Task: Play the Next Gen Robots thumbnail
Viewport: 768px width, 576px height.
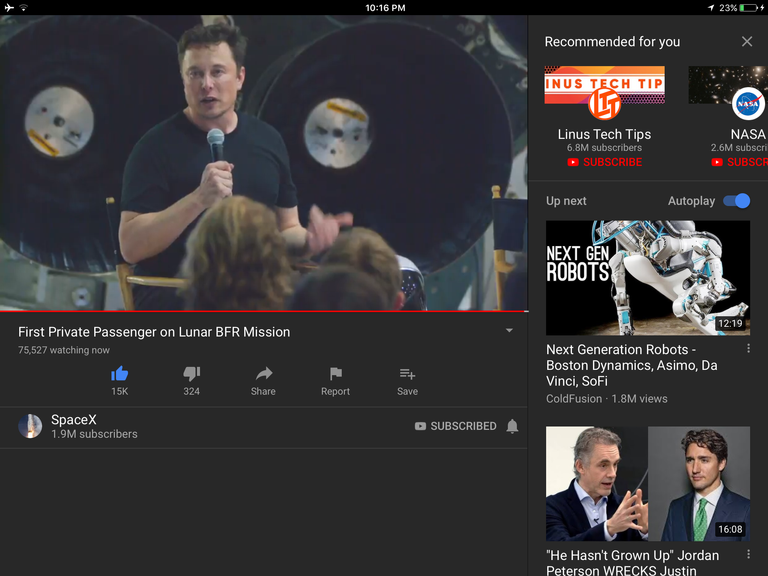Action: click(x=648, y=278)
